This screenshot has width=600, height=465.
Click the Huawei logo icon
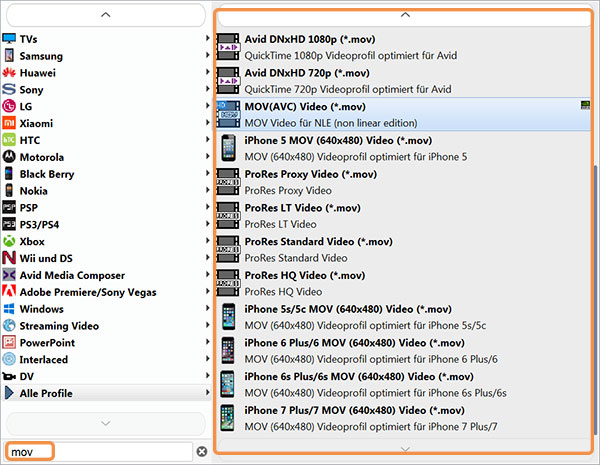coord(9,72)
